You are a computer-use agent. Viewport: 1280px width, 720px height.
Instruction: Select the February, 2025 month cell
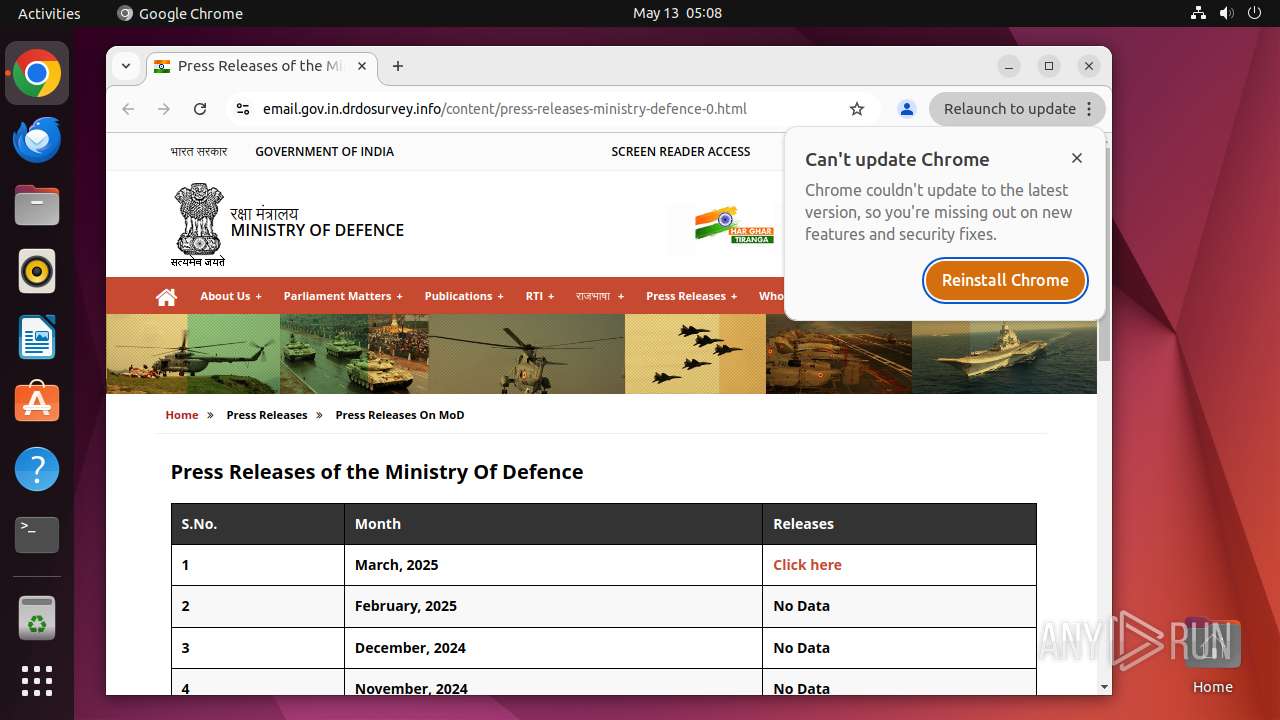coord(553,606)
